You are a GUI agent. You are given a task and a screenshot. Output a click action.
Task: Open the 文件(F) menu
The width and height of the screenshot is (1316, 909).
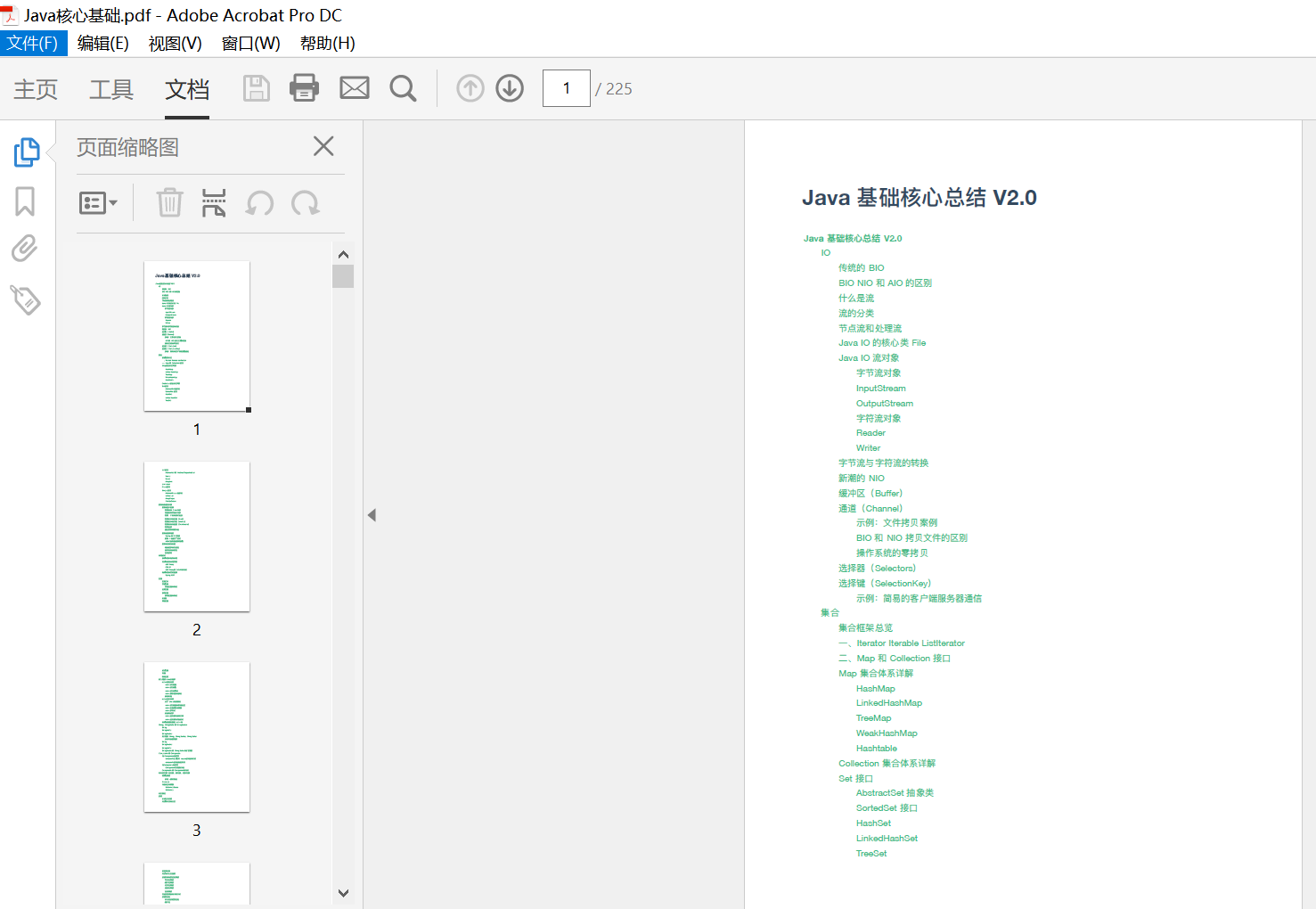(x=33, y=43)
